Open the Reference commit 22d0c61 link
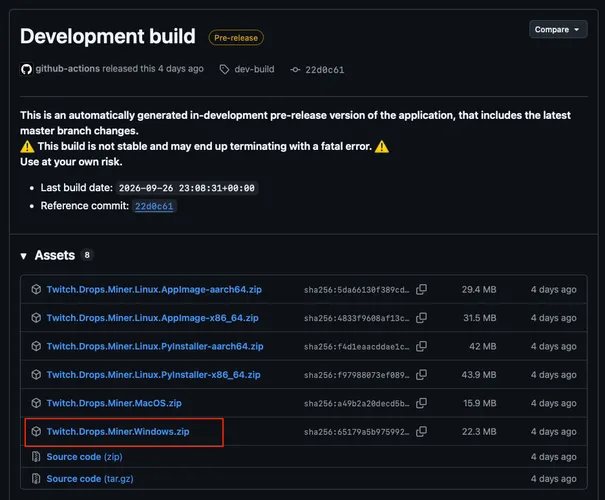This screenshot has width=605, height=500. (154, 206)
